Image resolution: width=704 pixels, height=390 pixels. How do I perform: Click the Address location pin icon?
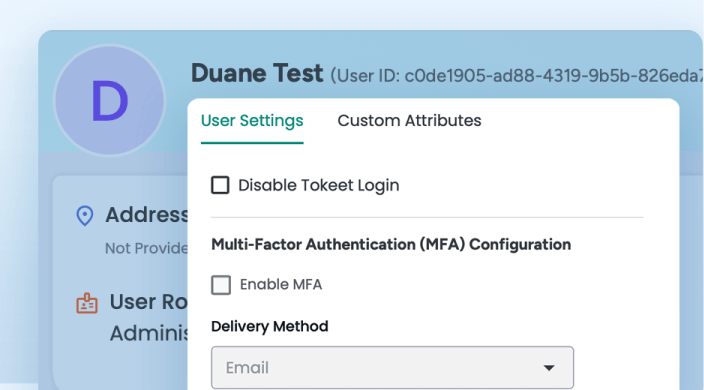[85, 216]
